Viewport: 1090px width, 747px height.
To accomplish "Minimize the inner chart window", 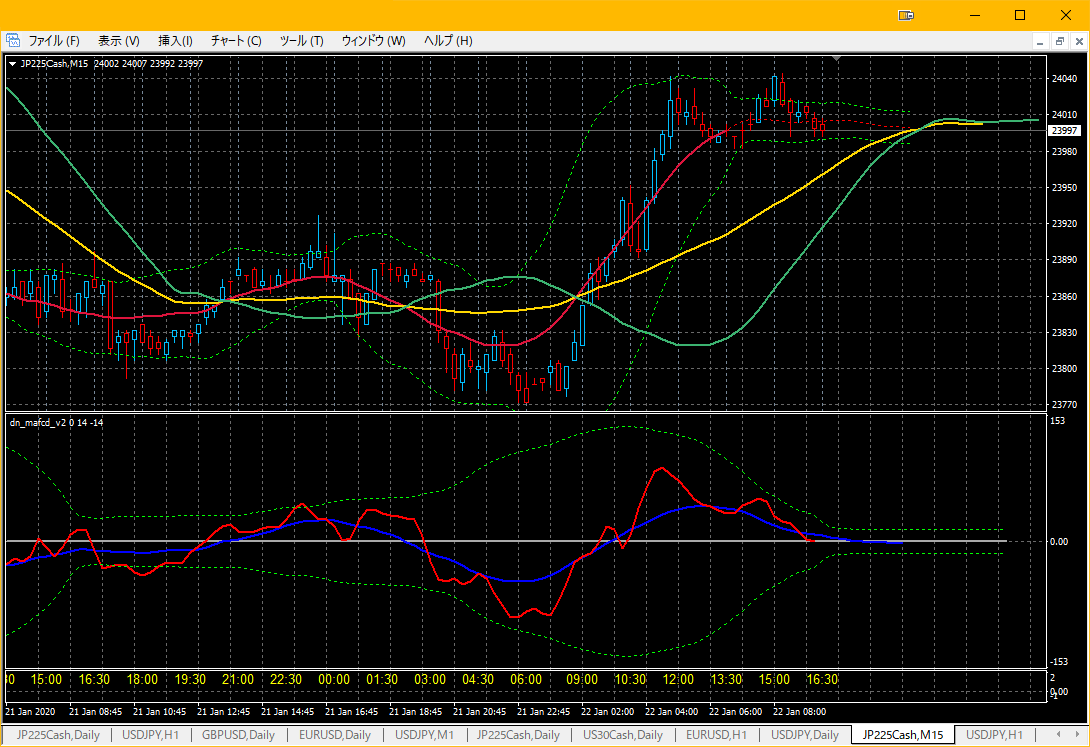I will pos(1040,42).
